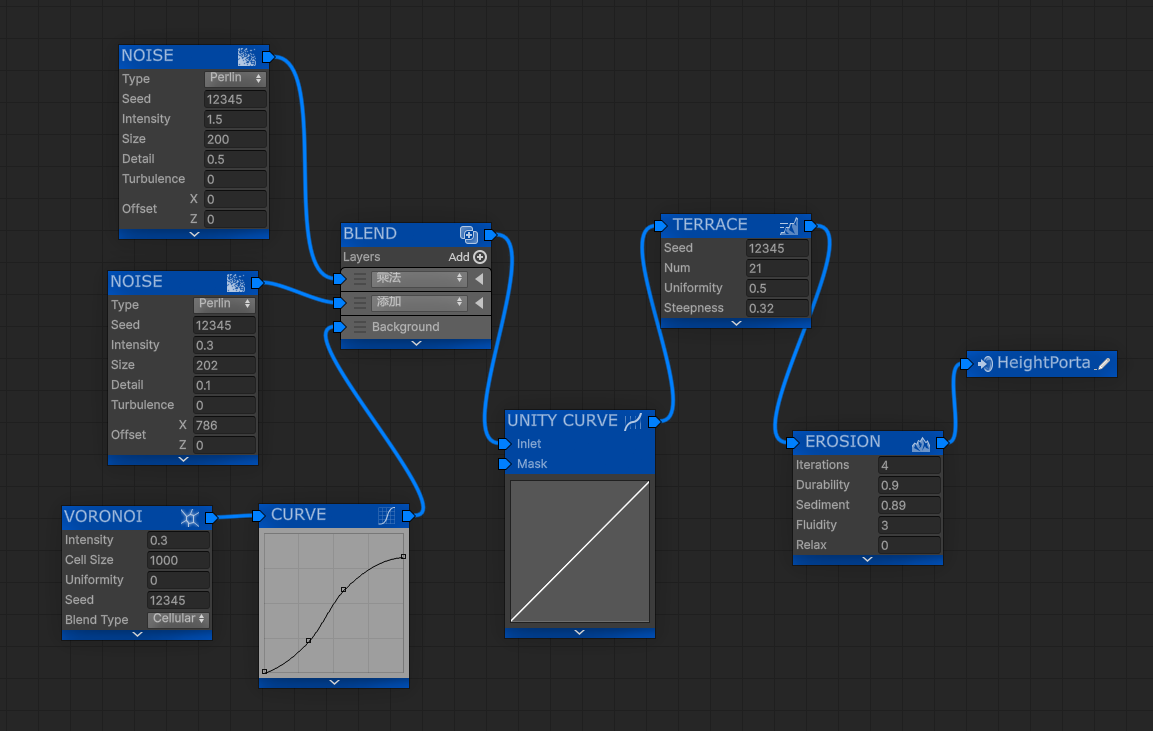Open Type dropdown on Noise with Intensity 0.3
The width and height of the screenshot is (1153, 731).
tap(224, 304)
